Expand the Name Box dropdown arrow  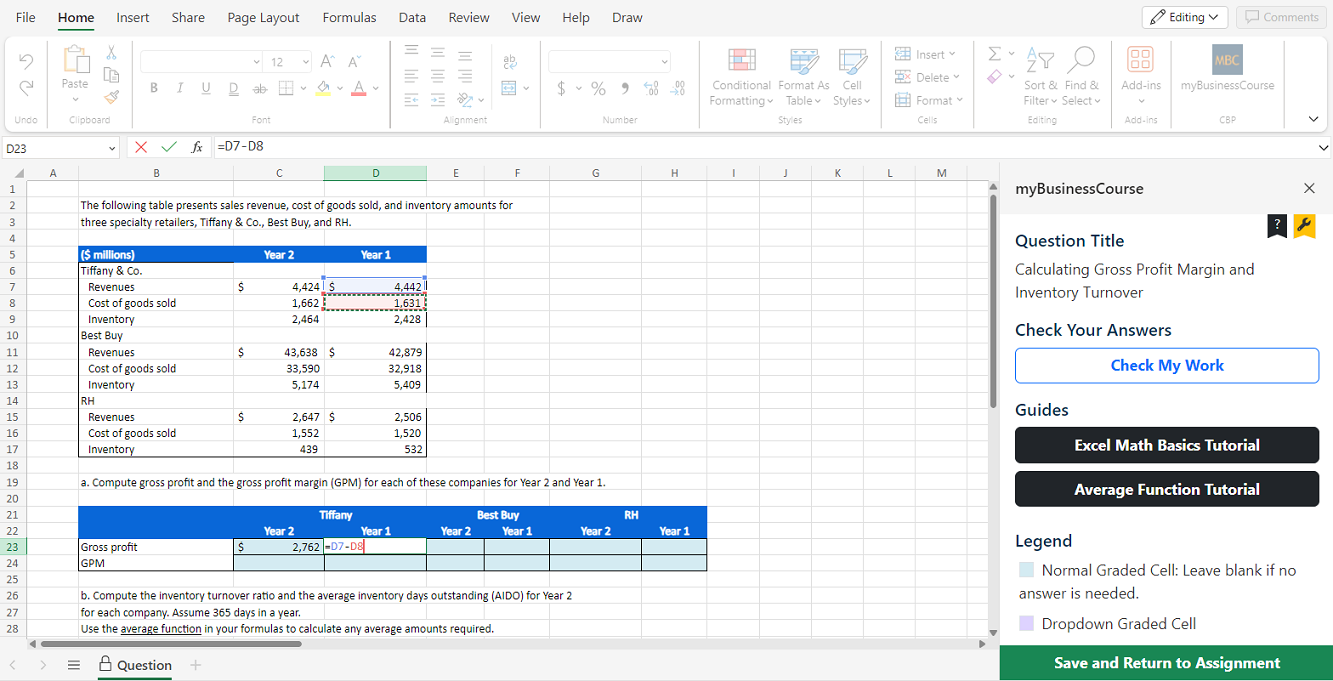tap(112, 148)
